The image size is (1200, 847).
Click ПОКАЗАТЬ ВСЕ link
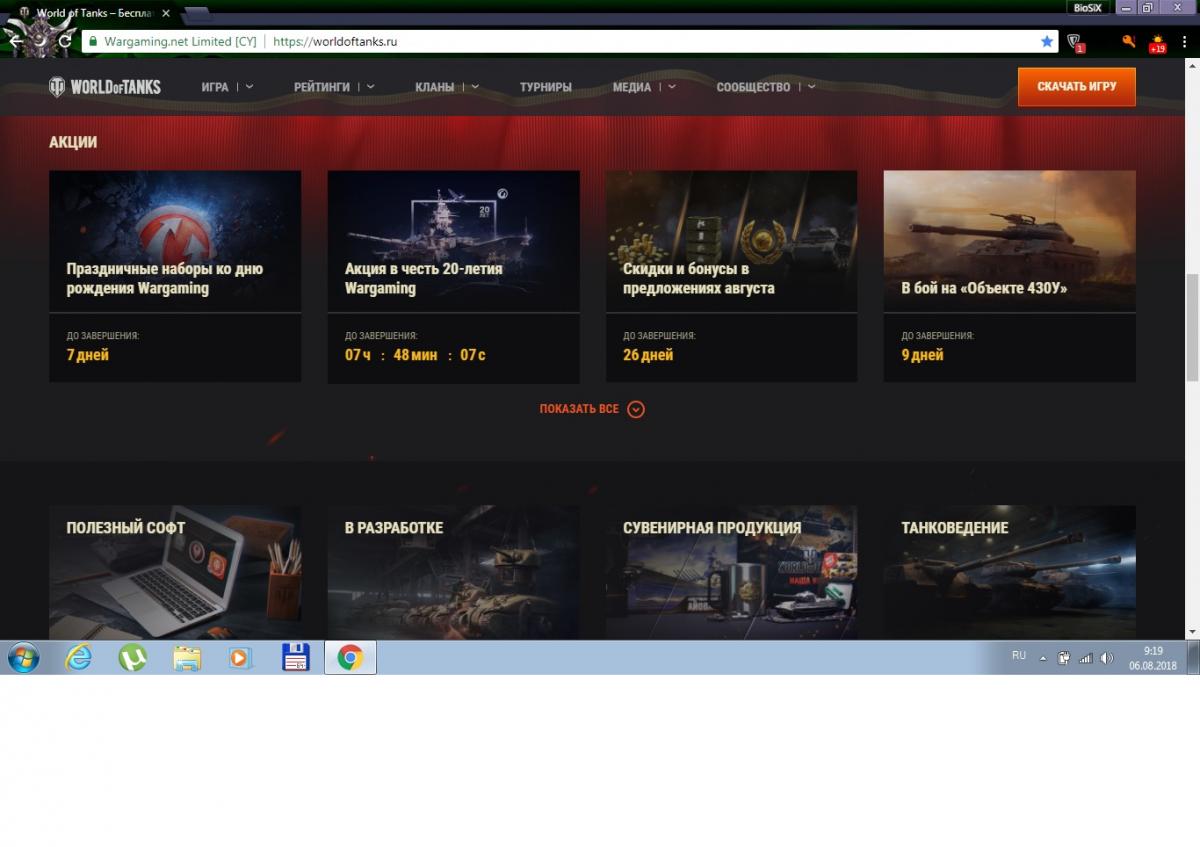click(x=579, y=409)
